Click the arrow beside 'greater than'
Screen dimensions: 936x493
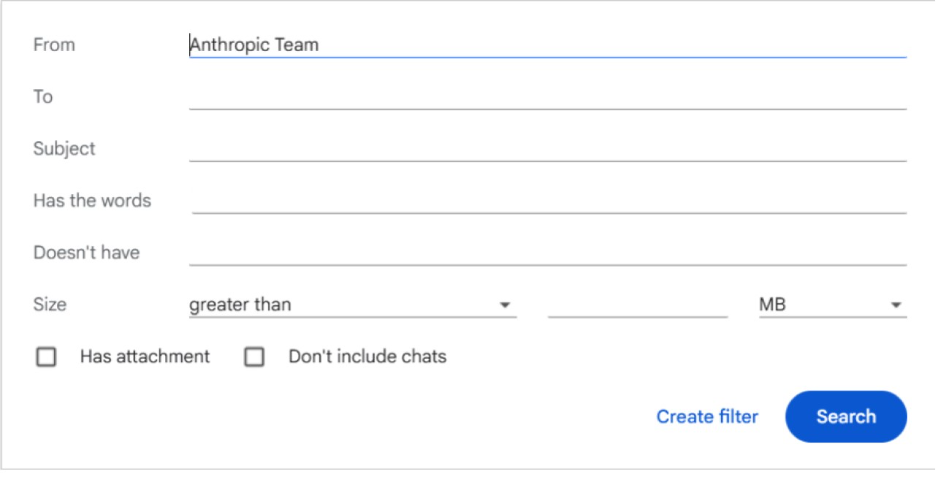tap(505, 305)
